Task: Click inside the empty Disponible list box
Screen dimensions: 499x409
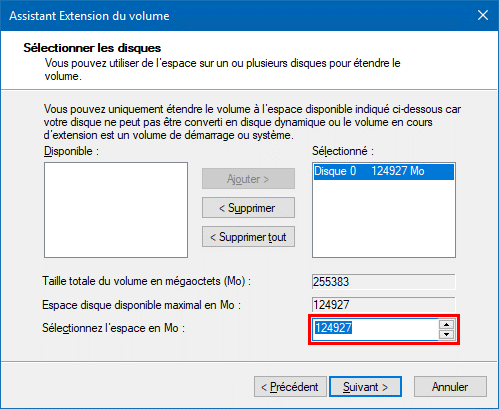Action: coord(116,210)
